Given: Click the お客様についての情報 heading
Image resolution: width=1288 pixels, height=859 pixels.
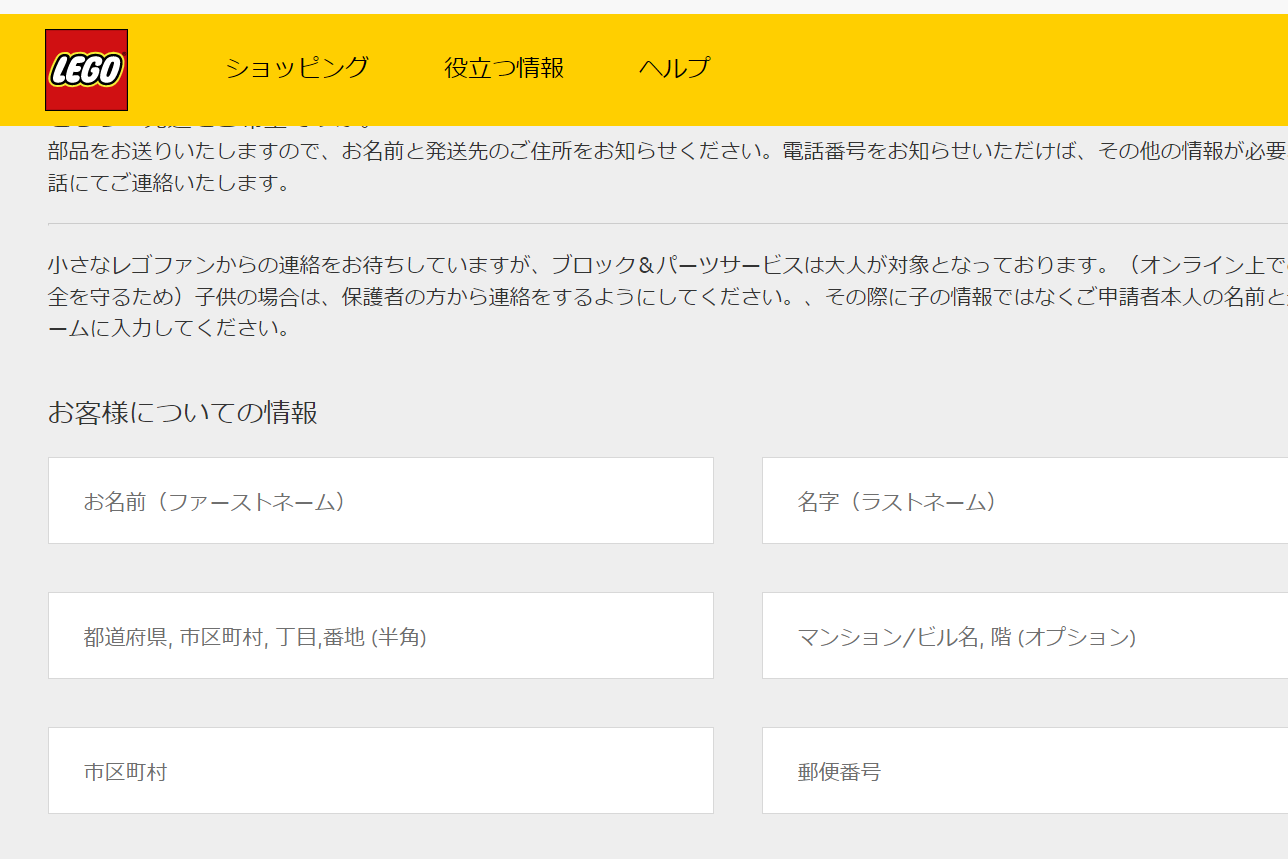Looking at the screenshot, I should click(x=183, y=413).
